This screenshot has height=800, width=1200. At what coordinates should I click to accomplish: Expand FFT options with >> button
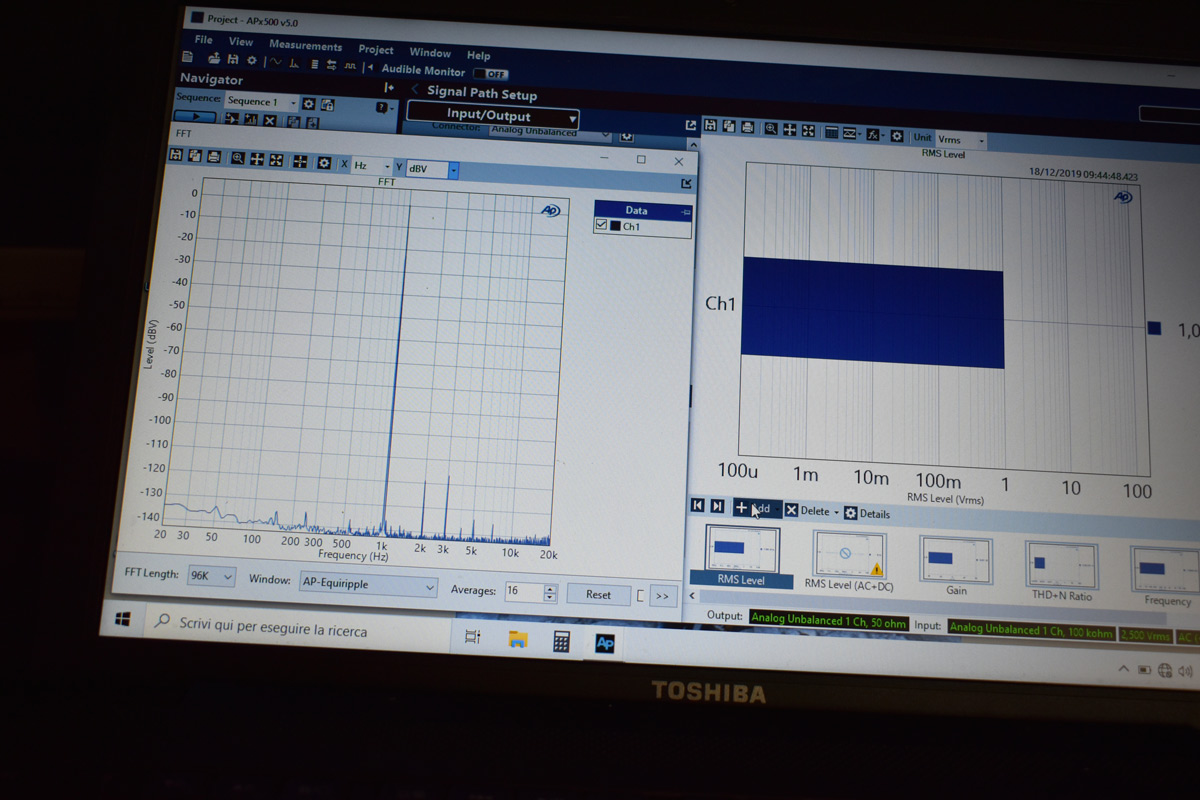tap(661, 597)
